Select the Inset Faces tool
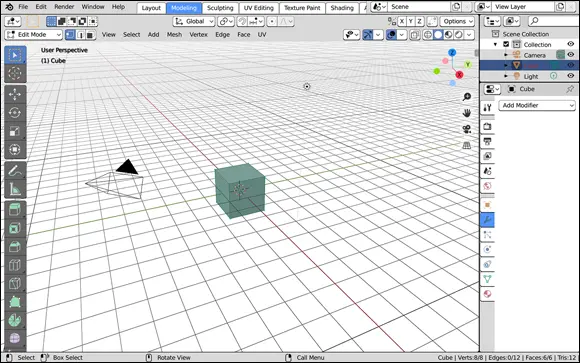 pyautogui.click(x=15, y=228)
